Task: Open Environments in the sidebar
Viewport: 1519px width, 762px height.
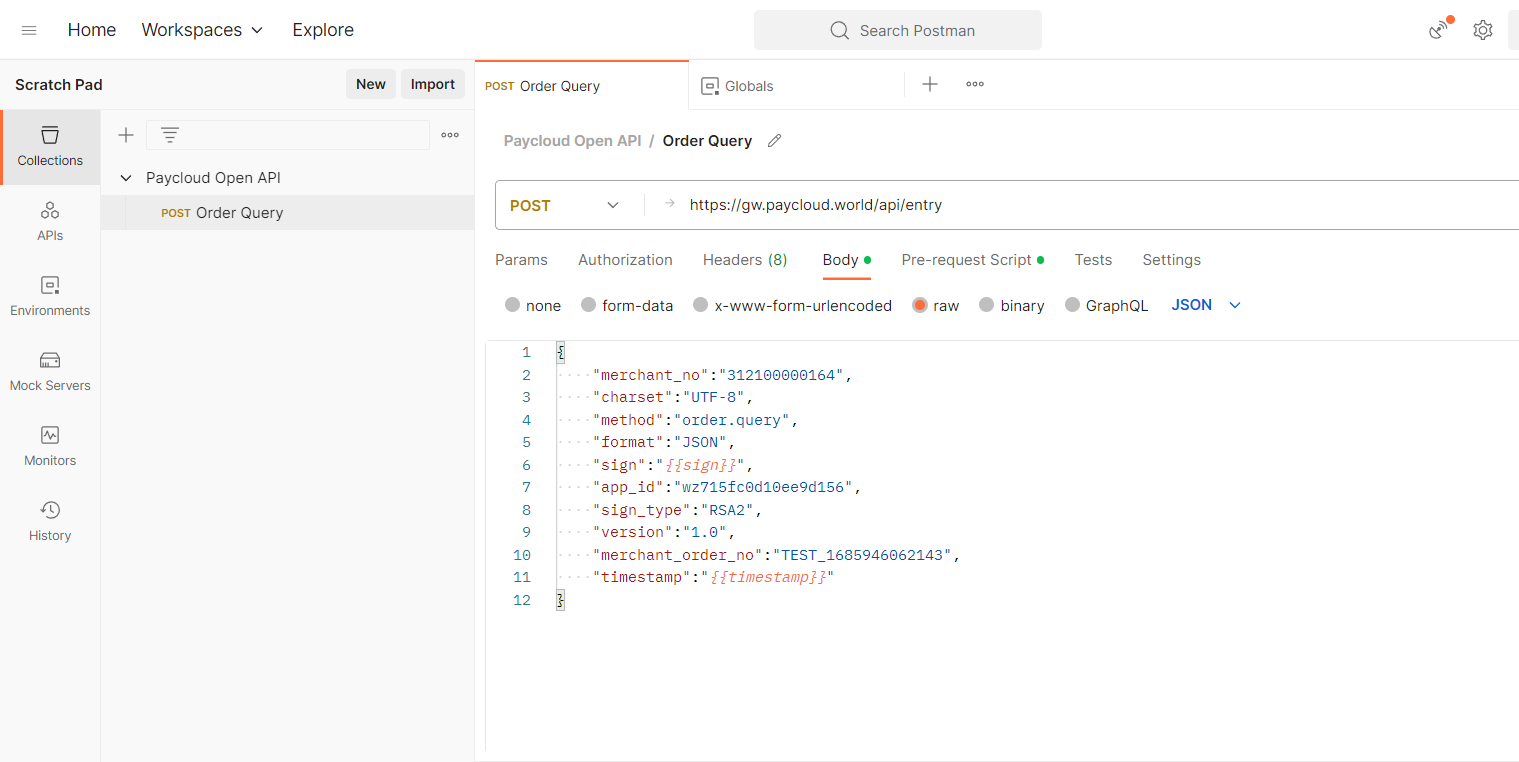Action: coord(50,297)
